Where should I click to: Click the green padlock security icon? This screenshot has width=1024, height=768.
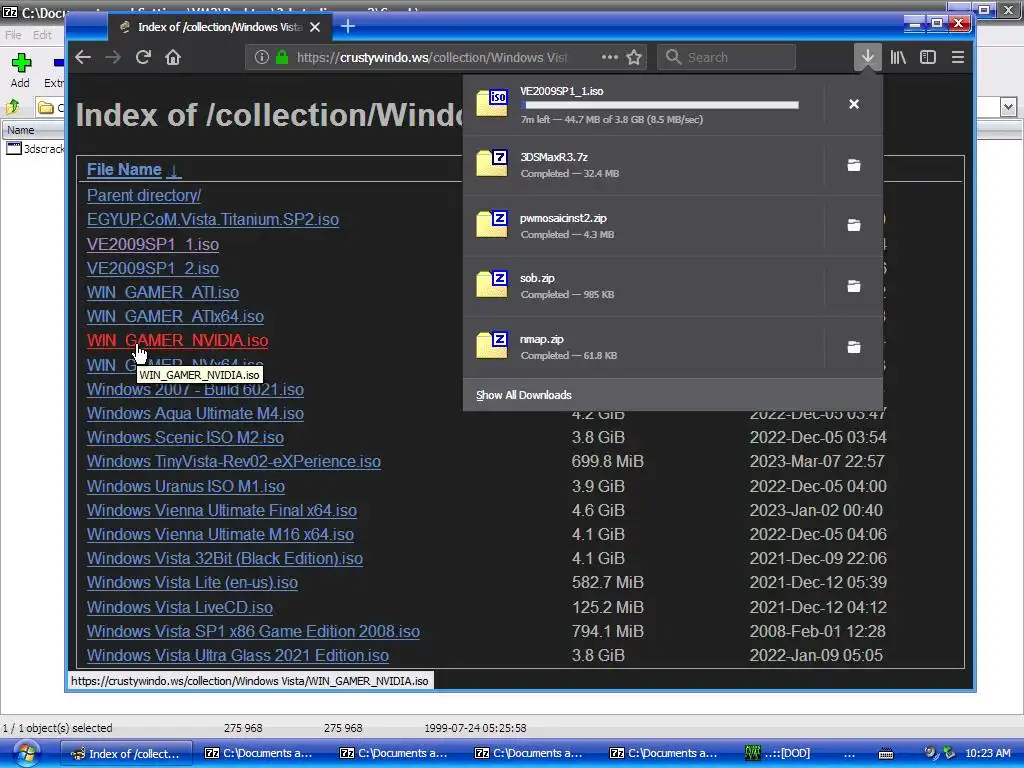(281, 57)
